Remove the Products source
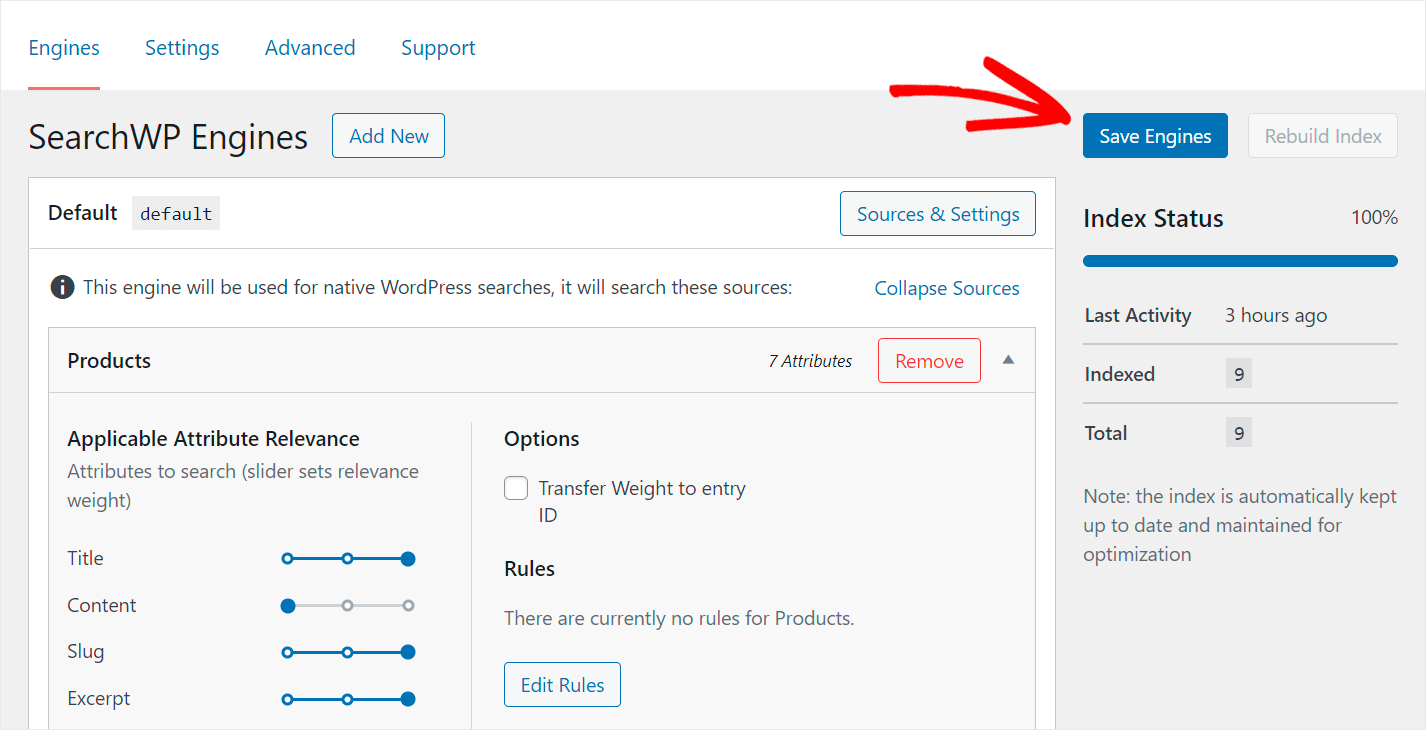Viewport: 1426px width, 730px height. point(929,361)
